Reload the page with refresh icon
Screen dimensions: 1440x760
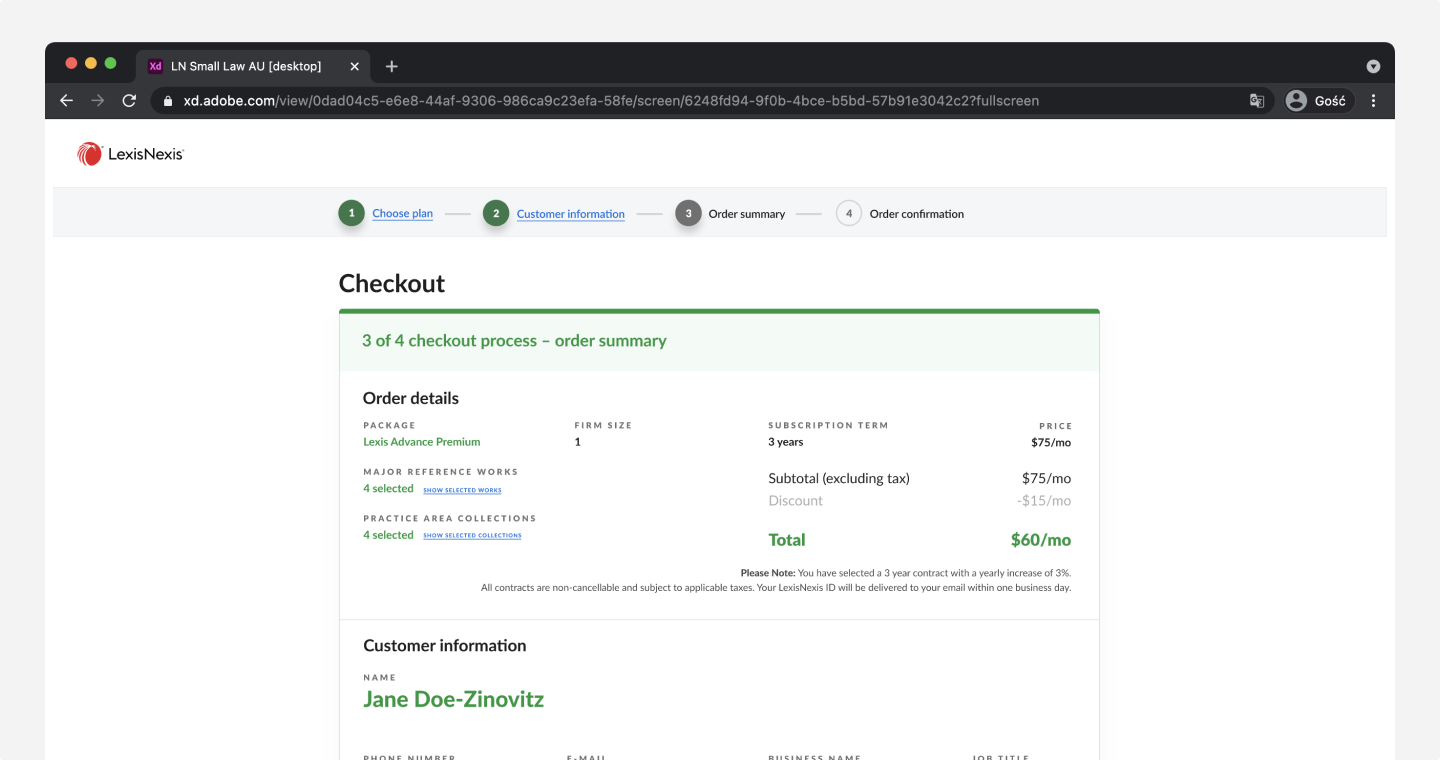[x=129, y=101]
